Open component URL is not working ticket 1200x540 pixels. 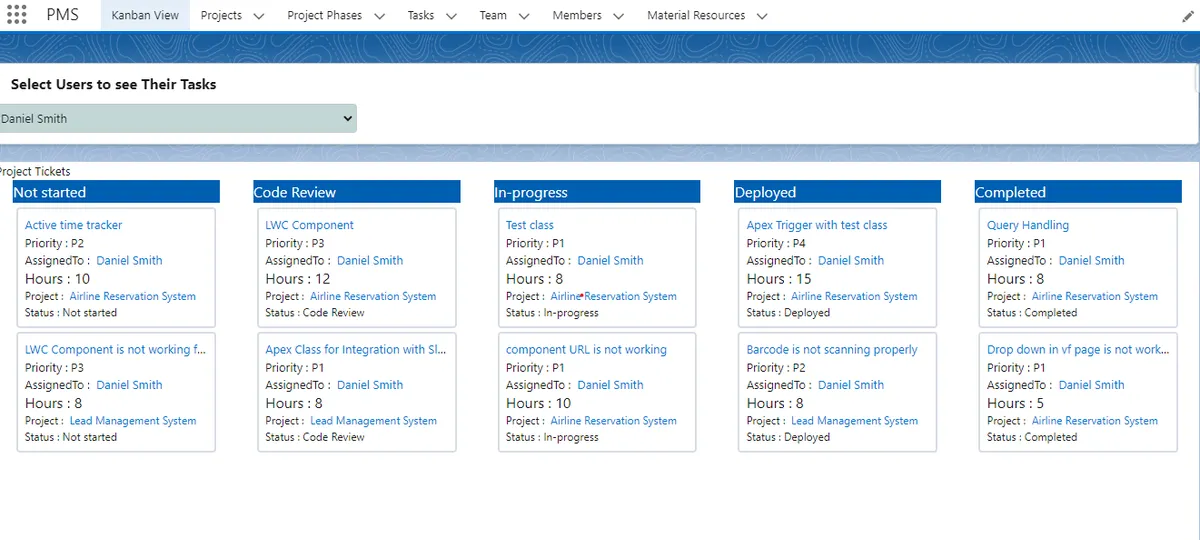pyautogui.click(x=586, y=350)
